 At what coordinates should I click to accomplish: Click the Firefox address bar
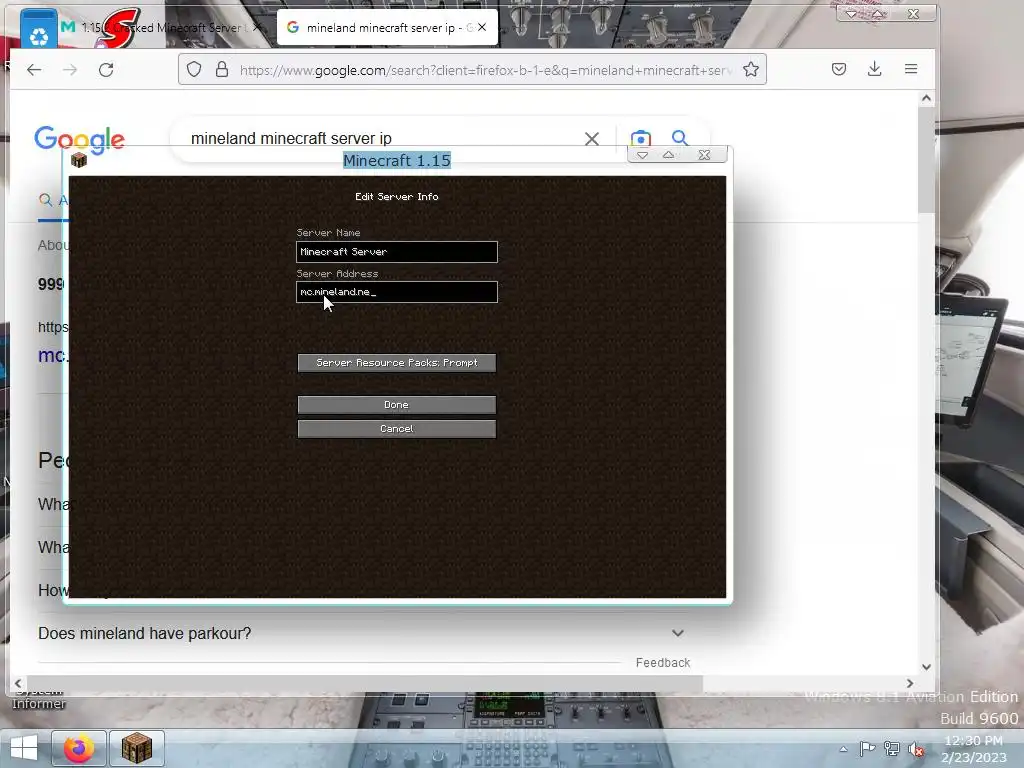[x=472, y=69]
